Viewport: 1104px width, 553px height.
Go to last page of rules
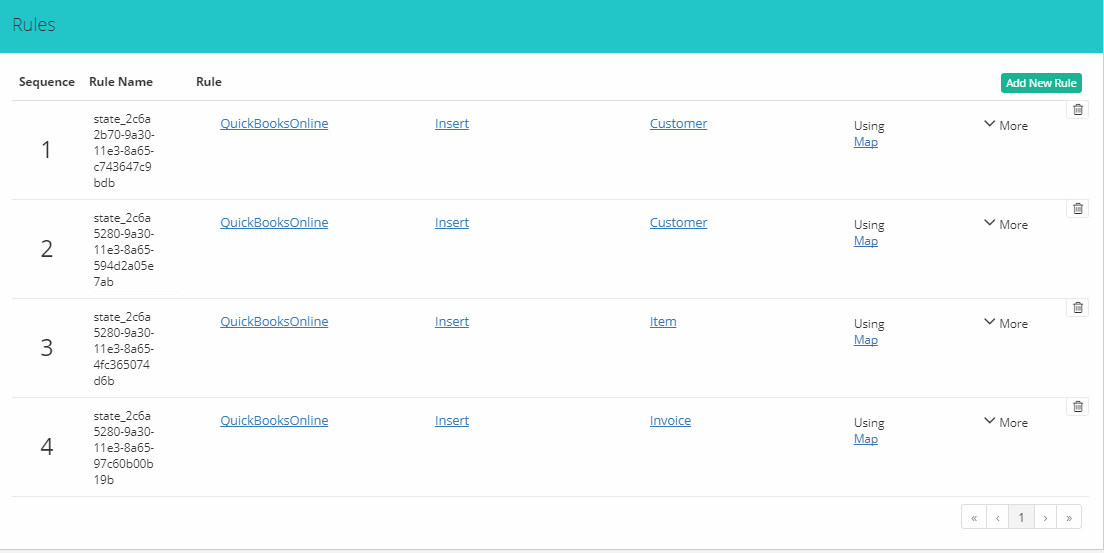pos(1069,517)
